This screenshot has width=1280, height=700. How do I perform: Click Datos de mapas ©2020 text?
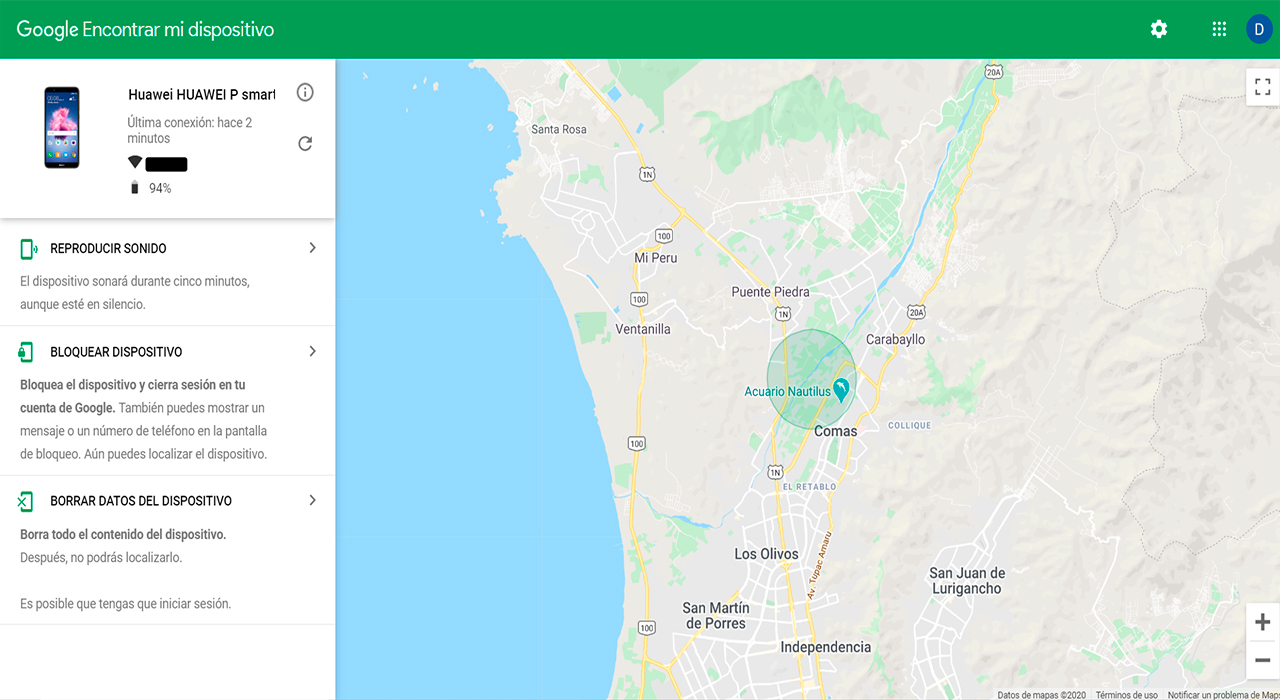[1041, 694]
